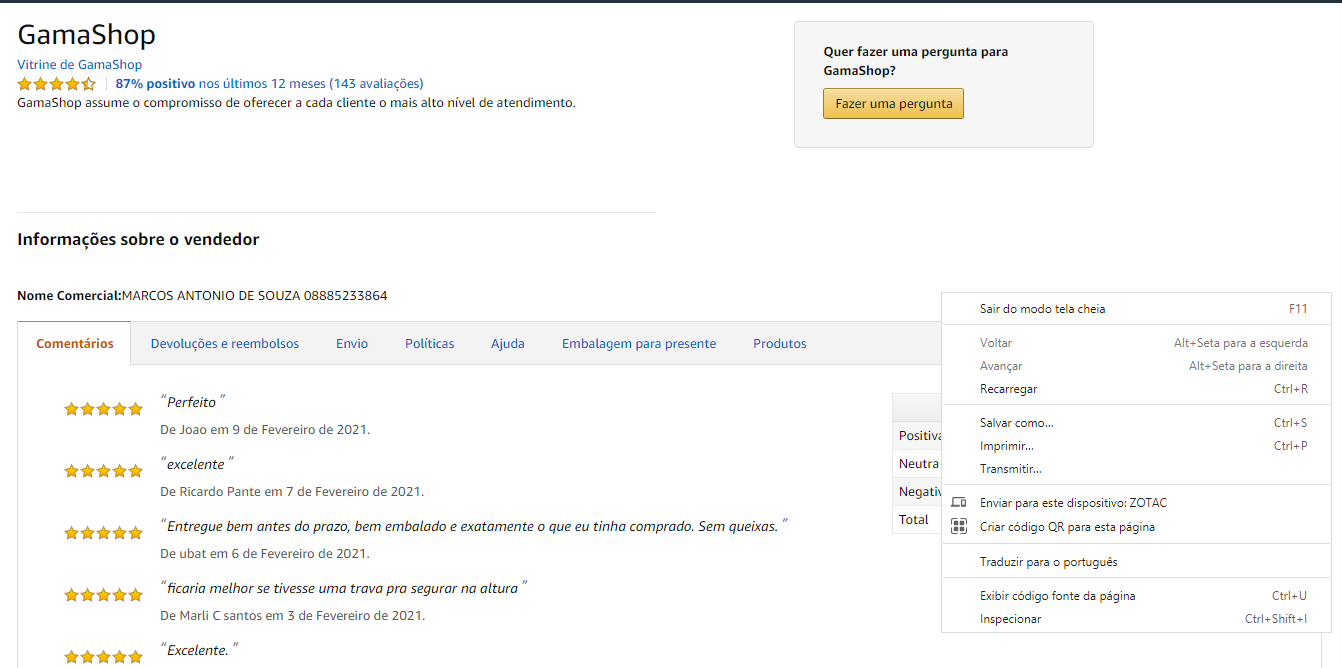Choose Recarregar from the context menu

point(1008,389)
